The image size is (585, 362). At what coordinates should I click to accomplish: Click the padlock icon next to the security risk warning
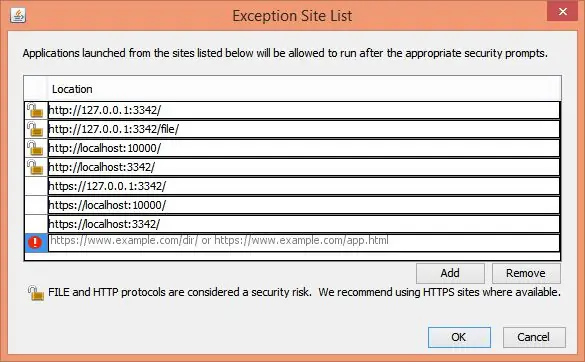[x=36, y=293]
